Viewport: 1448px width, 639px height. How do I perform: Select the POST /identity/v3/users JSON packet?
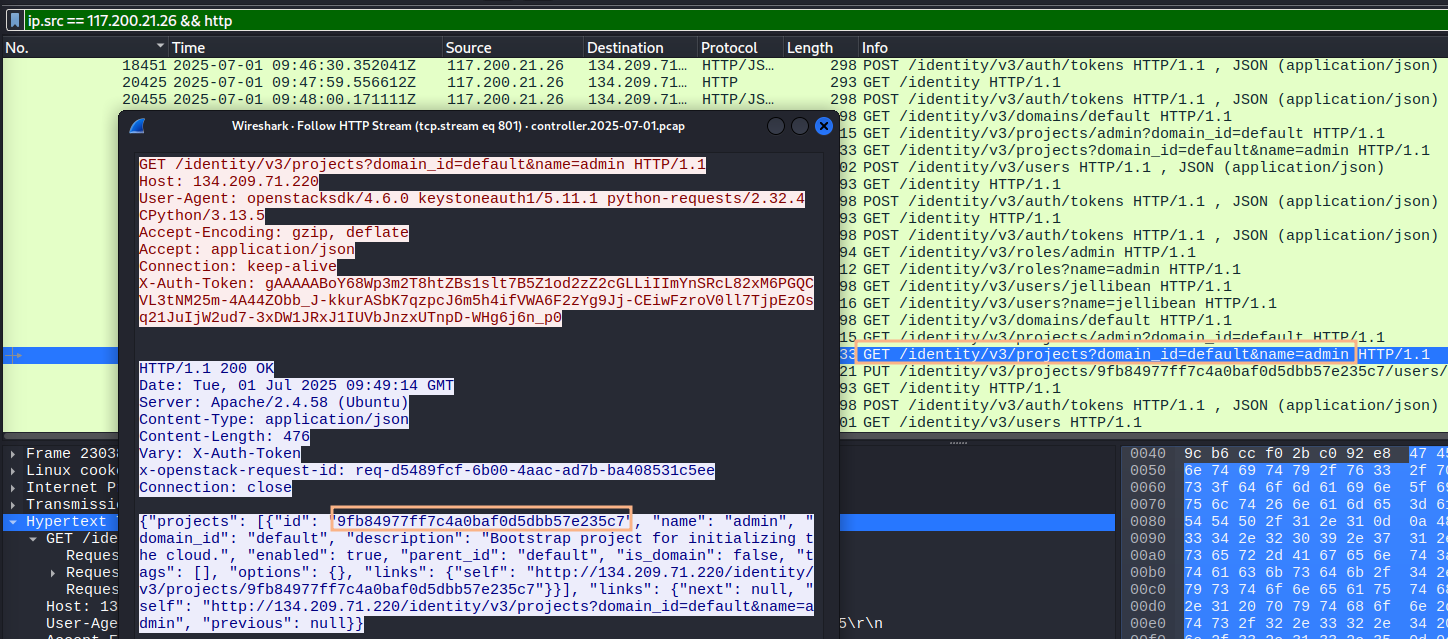click(1142, 167)
